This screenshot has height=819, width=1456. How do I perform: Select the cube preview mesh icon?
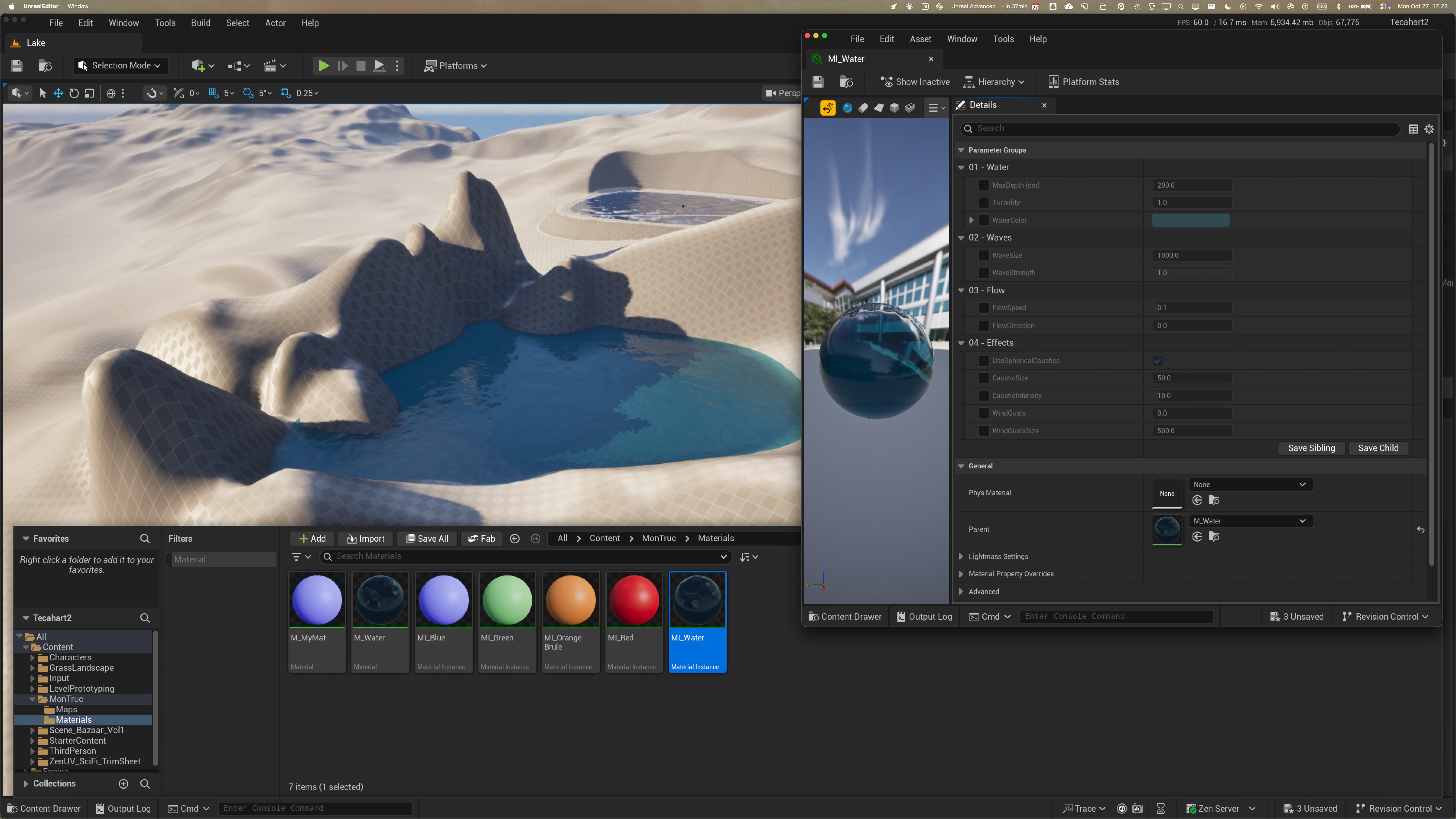(894, 107)
